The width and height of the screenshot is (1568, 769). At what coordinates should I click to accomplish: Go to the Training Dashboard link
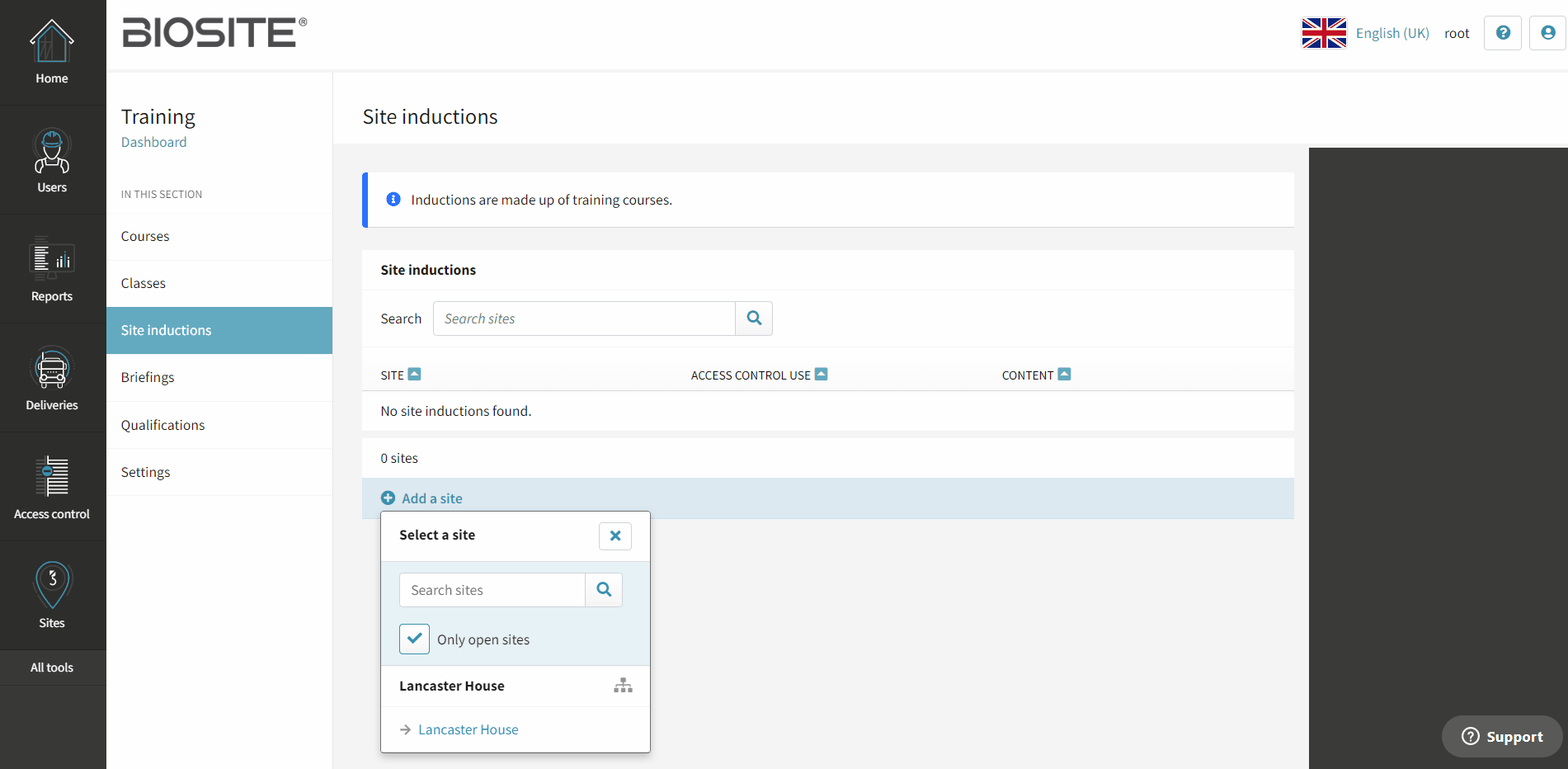click(154, 142)
